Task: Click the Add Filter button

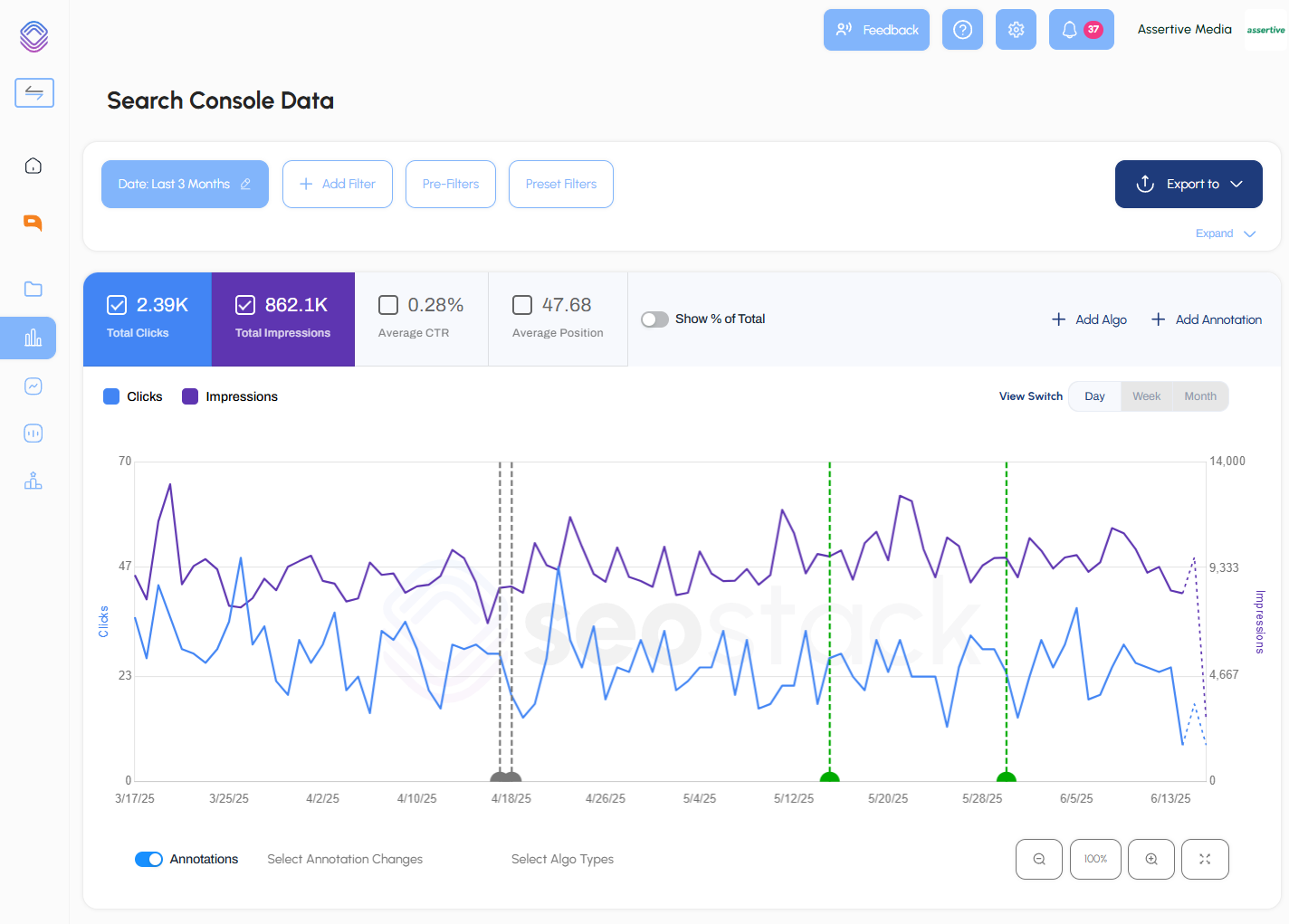Action: click(x=338, y=184)
